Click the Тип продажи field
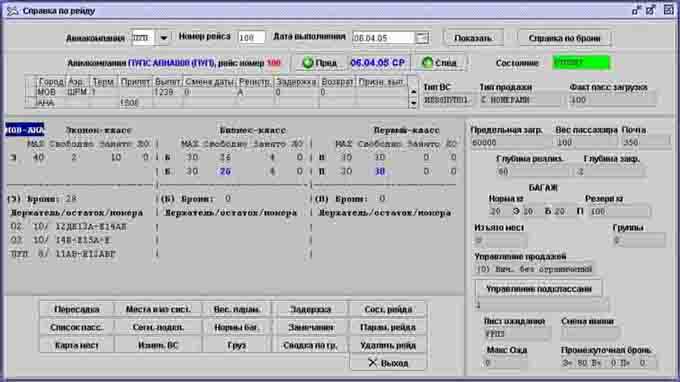This screenshot has height=382, width=680. pos(520,100)
